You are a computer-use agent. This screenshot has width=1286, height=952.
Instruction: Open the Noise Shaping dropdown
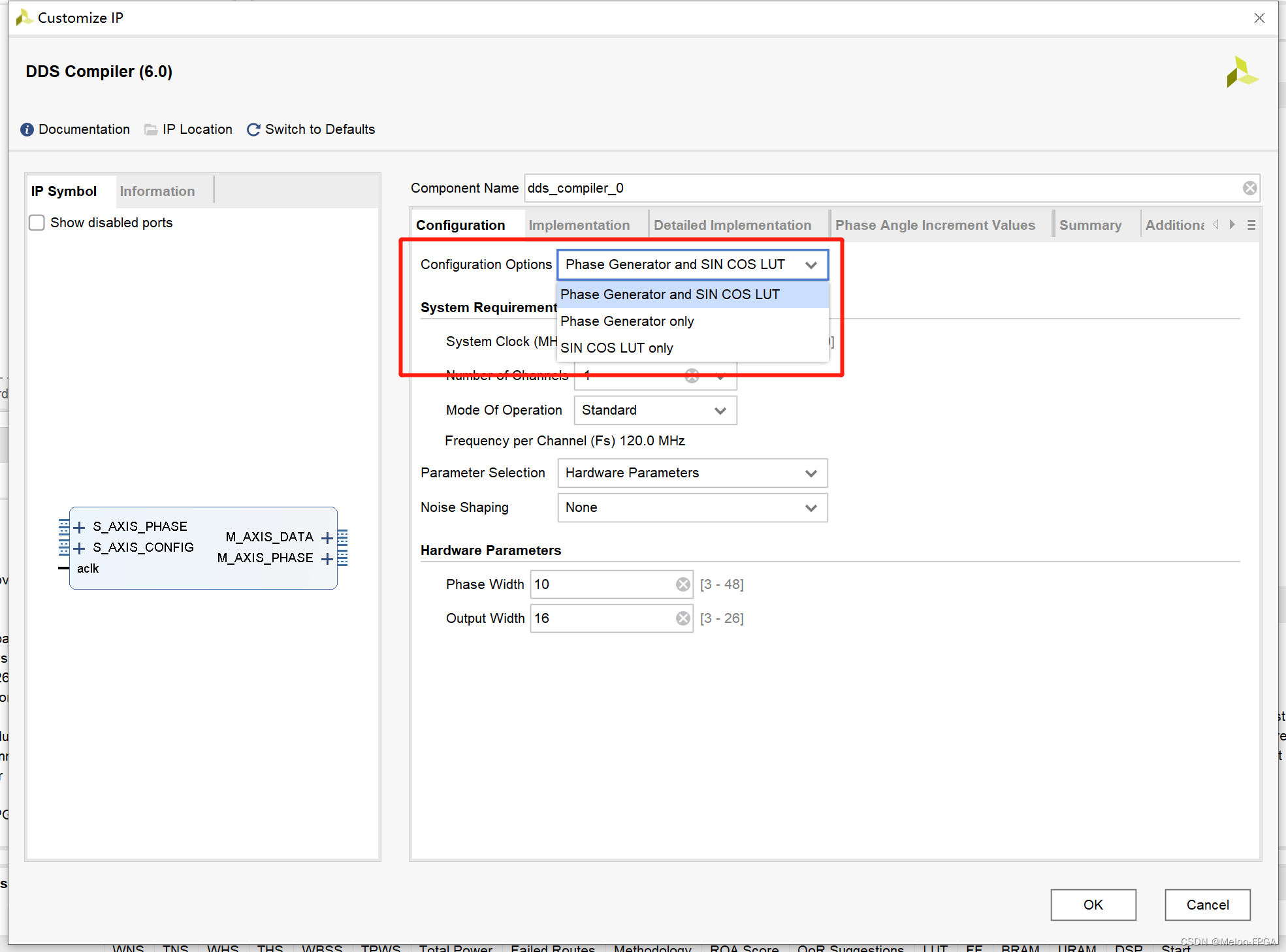point(692,507)
